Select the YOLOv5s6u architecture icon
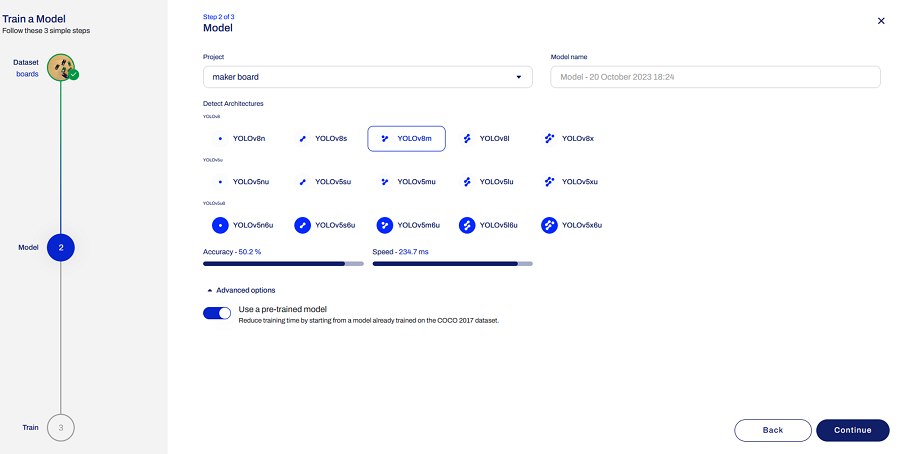Image resolution: width=900 pixels, height=454 pixels. 302,226
